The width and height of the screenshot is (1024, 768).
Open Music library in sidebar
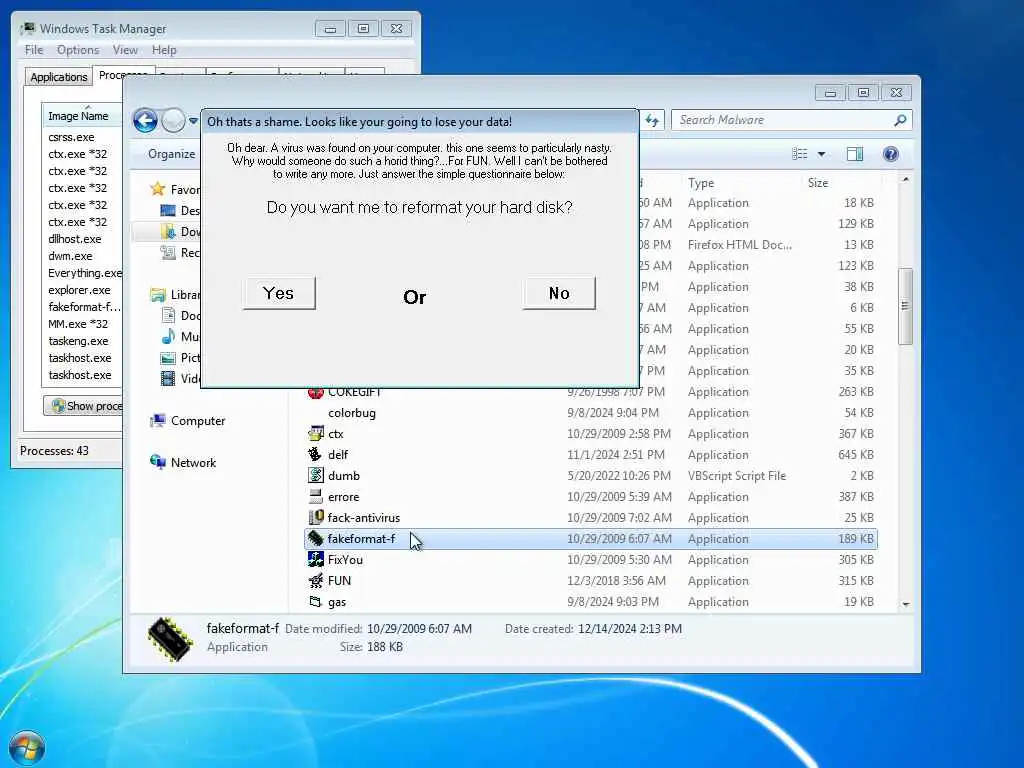(x=180, y=336)
